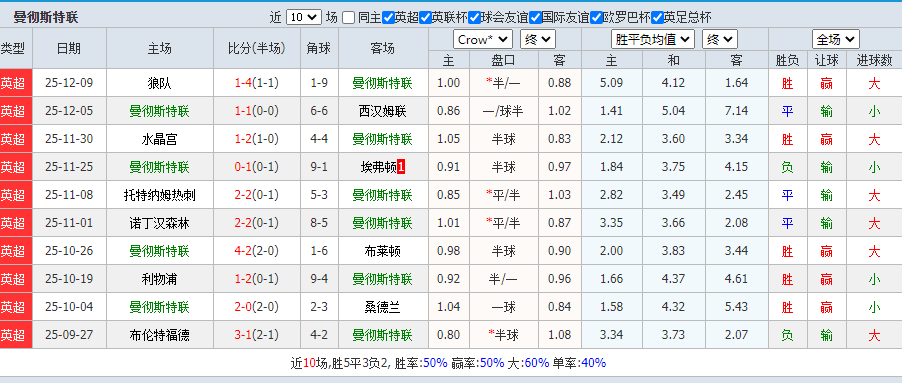Click the 利物浦 home team link
Image resolution: width=902 pixels, height=383 pixels.
pos(159,279)
